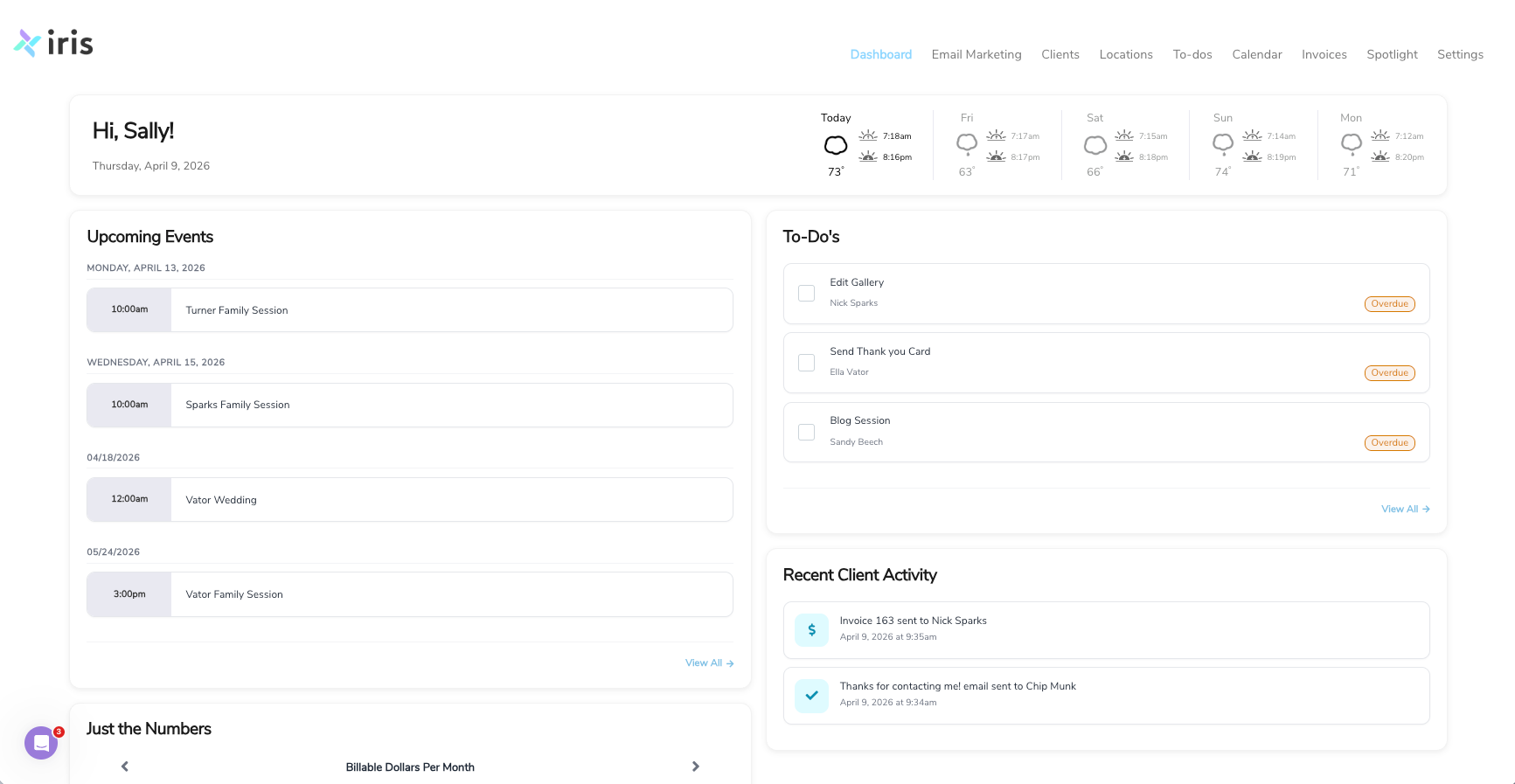The height and width of the screenshot is (784, 1515).
Task: Click View All under To-Do's
Action: click(x=1406, y=509)
